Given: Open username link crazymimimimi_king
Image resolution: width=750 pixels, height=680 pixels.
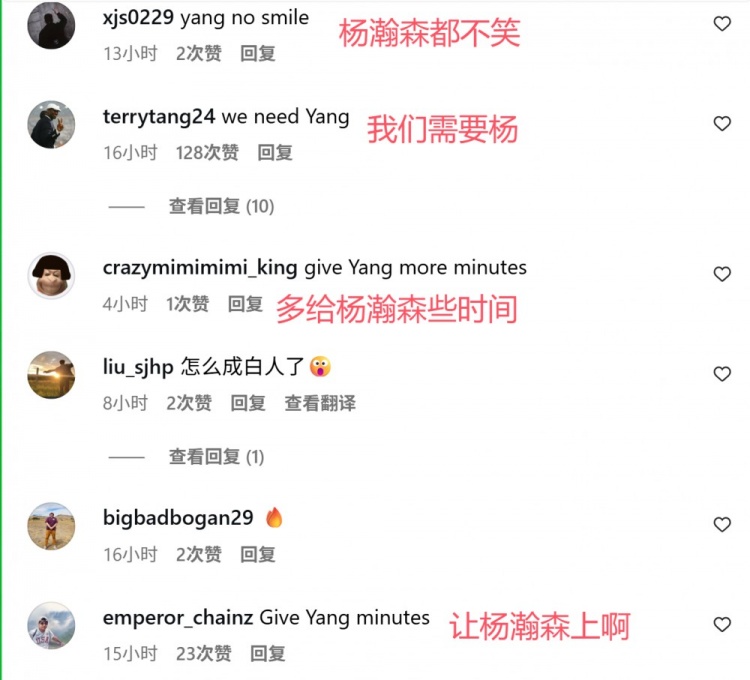Looking at the screenshot, I should coord(200,268).
